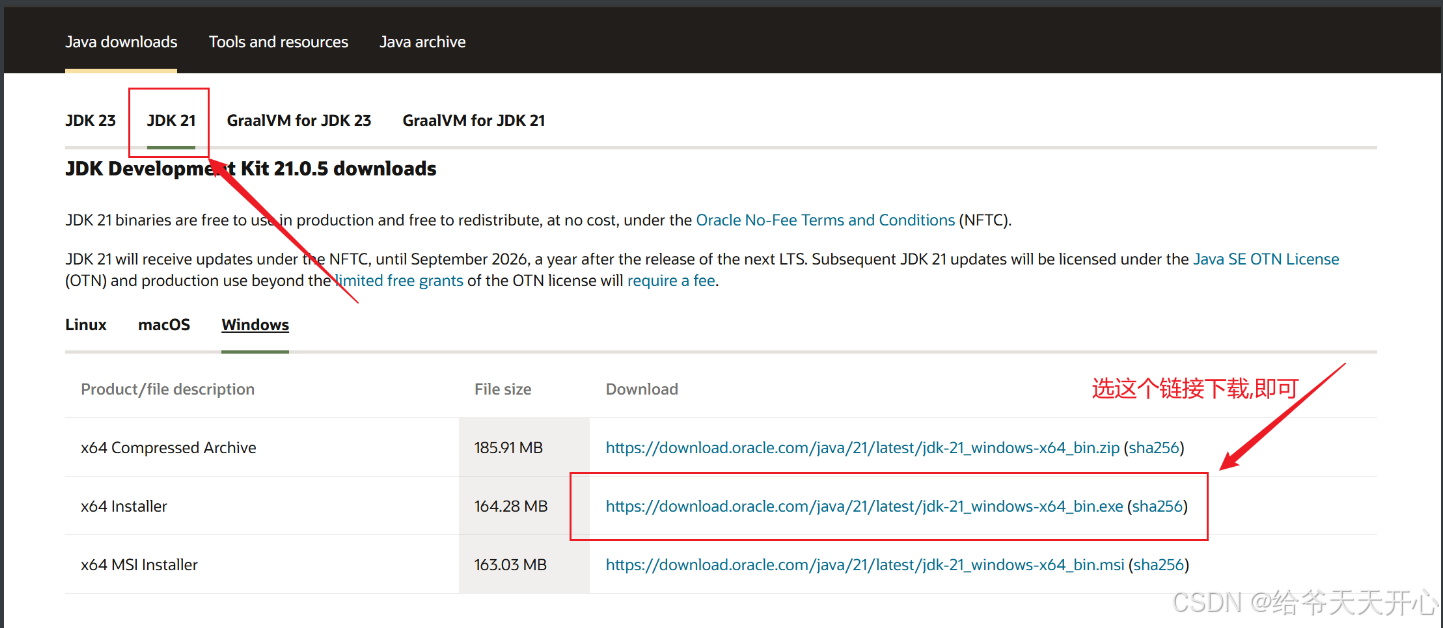Image resolution: width=1443 pixels, height=628 pixels.
Task: Download the windows-x64_bin.msi installer link
Action: tap(865, 565)
